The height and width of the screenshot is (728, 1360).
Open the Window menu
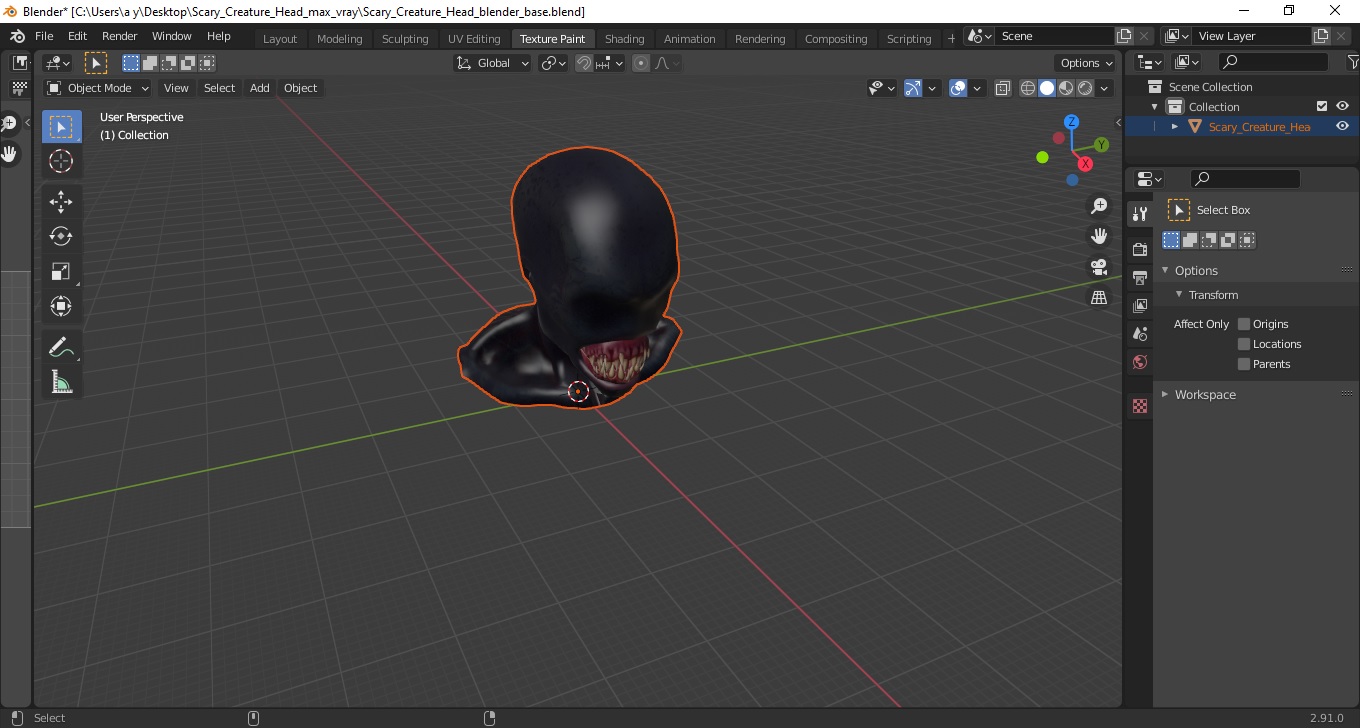(x=172, y=36)
